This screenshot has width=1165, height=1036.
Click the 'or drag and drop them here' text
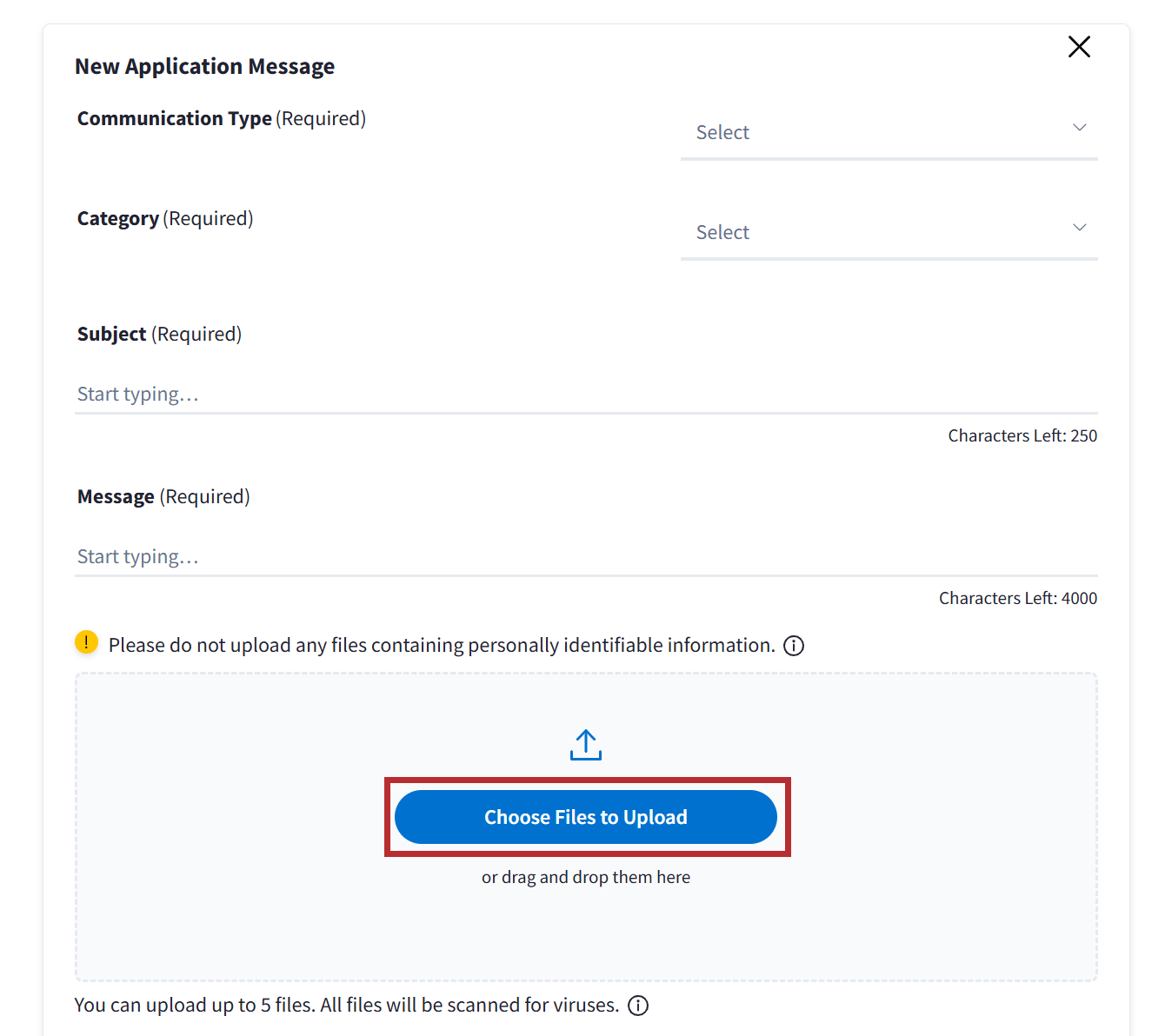586,878
